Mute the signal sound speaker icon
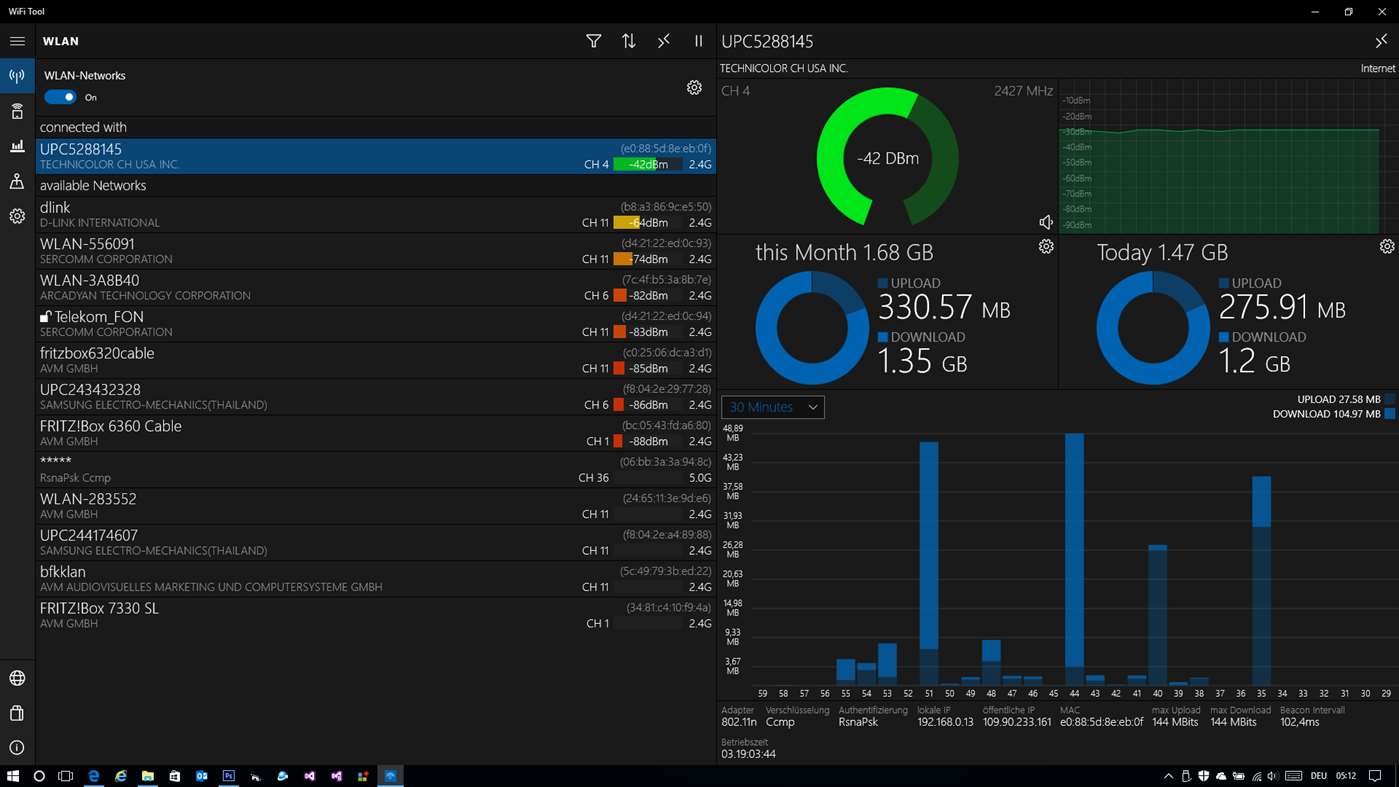1399x787 pixels. [x=1046, y=222]
